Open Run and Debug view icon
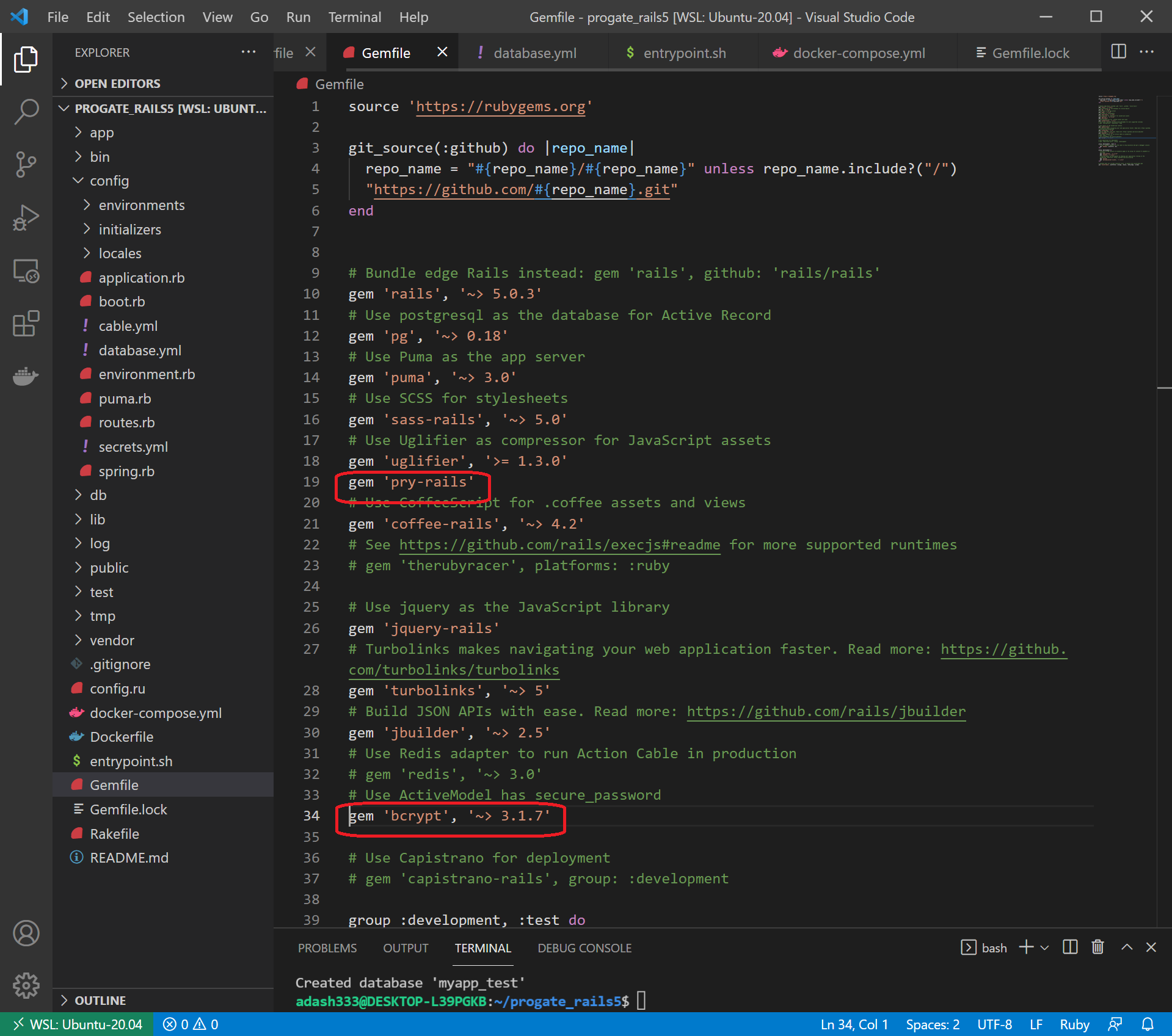The width and height of the screenshot is (1172, 1036). (x=26, y=217)
